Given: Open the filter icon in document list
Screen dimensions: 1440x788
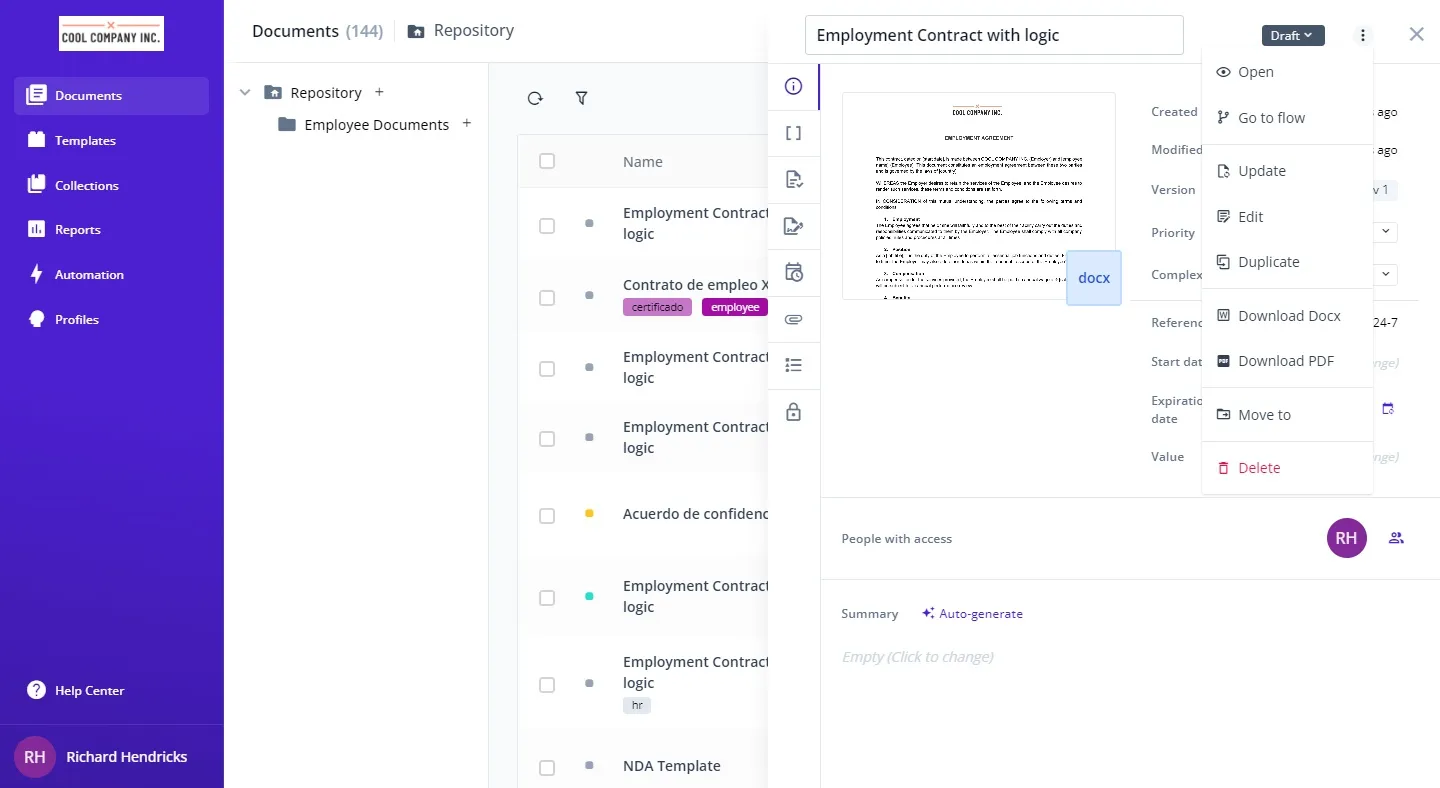Looking at the screenshot, I should coord(581,98).
